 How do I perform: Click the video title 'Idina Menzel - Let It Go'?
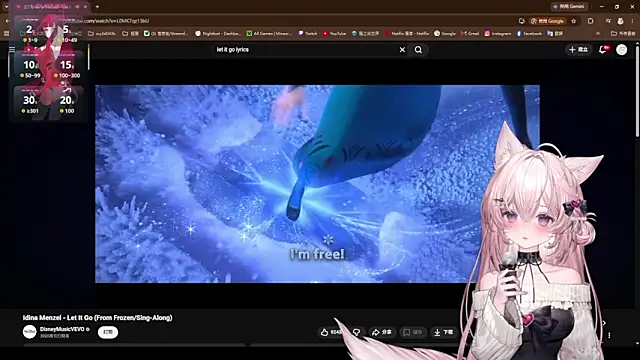pyautogui.click(x=97, y=318)
